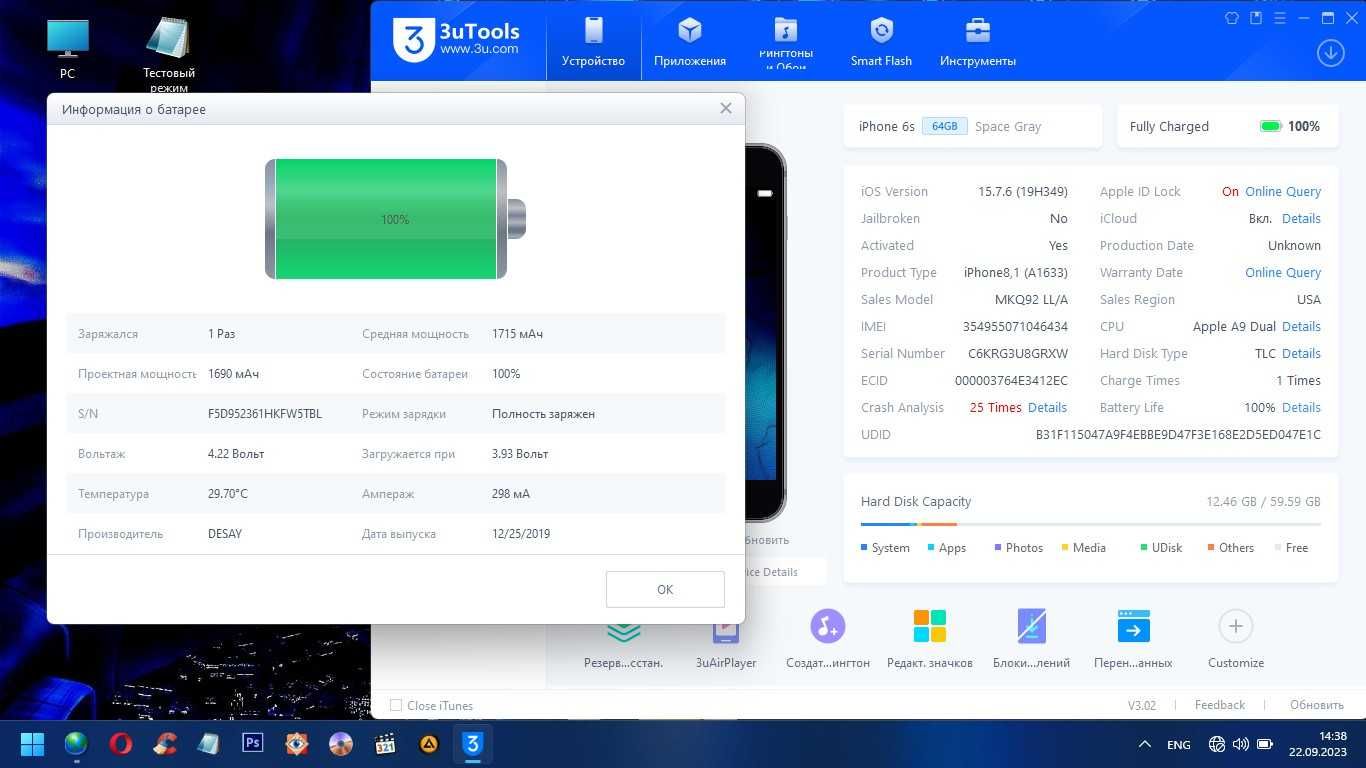This screenshot has width=1366, height=768.
Task: Open Редакт. значков icon manager tool
Action: [x=930, y=640]
